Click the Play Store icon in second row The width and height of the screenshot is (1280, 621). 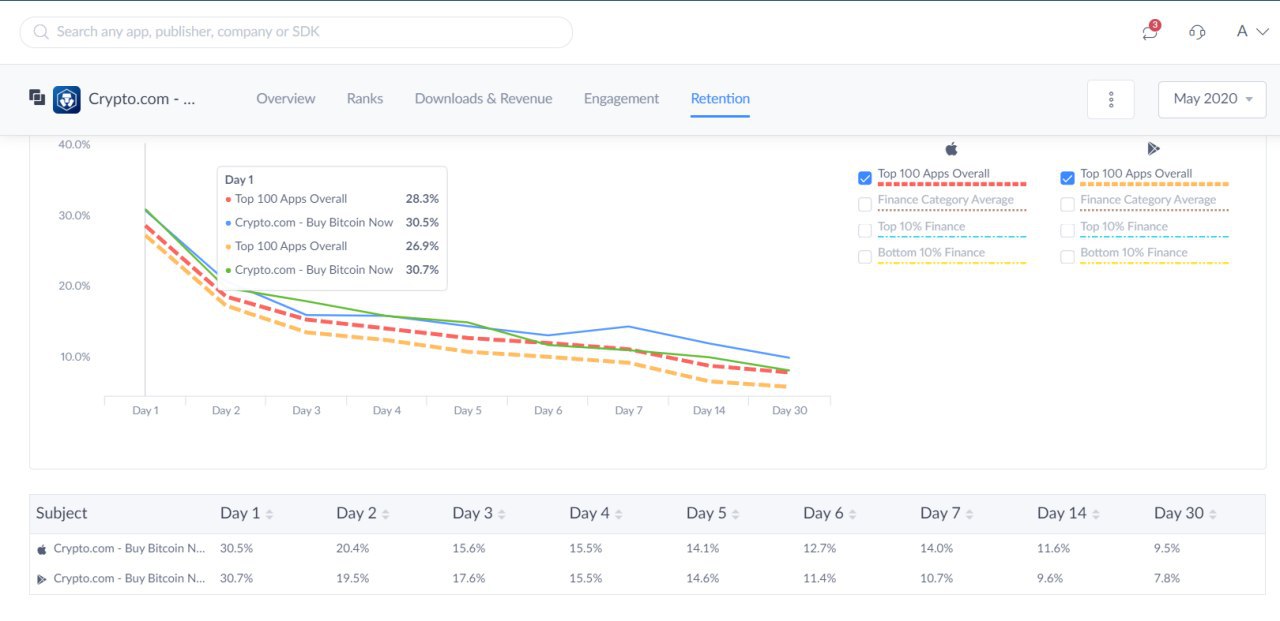click(42, 578)
